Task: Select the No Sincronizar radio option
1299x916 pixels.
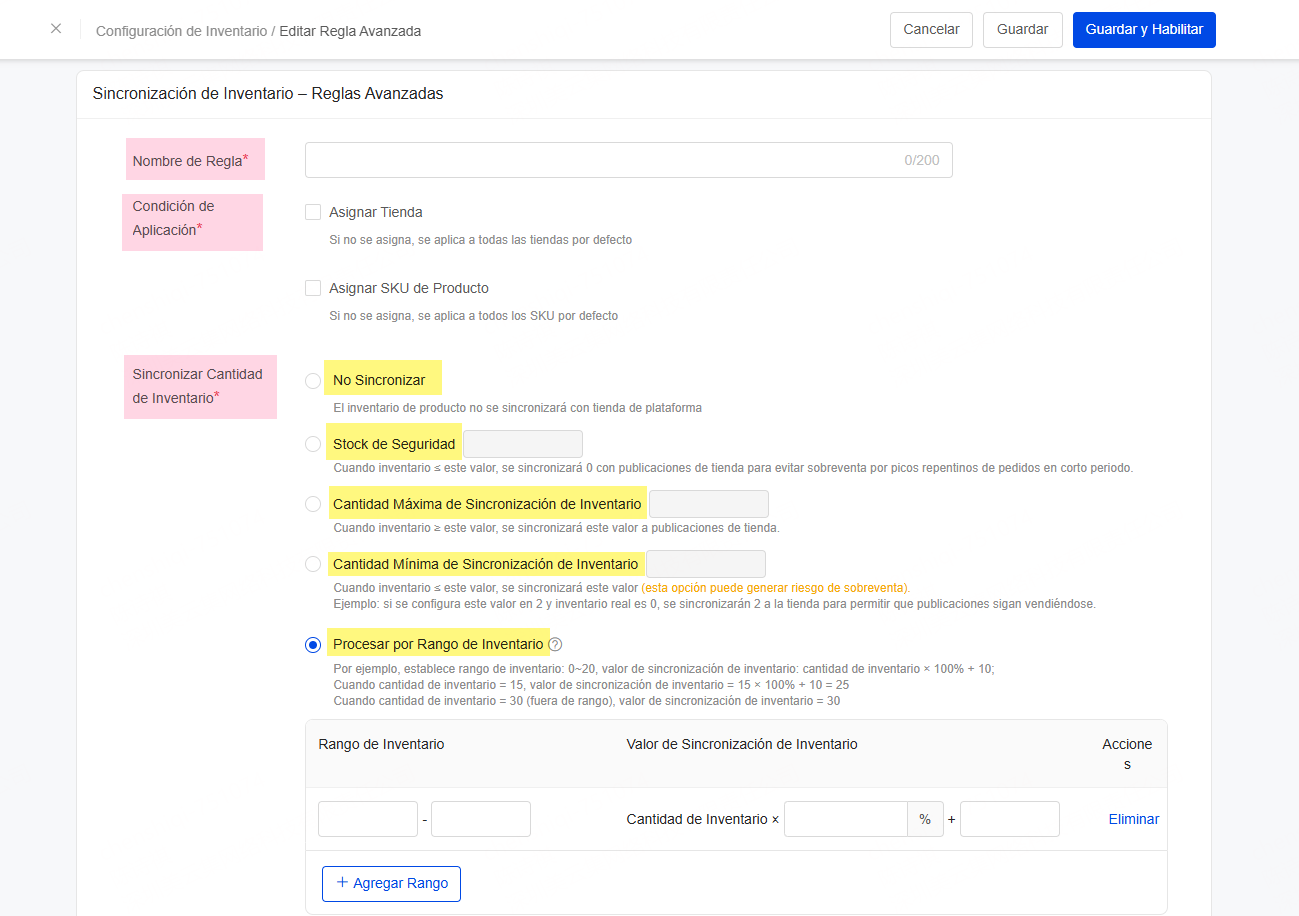Action: [x=313, y=381]
